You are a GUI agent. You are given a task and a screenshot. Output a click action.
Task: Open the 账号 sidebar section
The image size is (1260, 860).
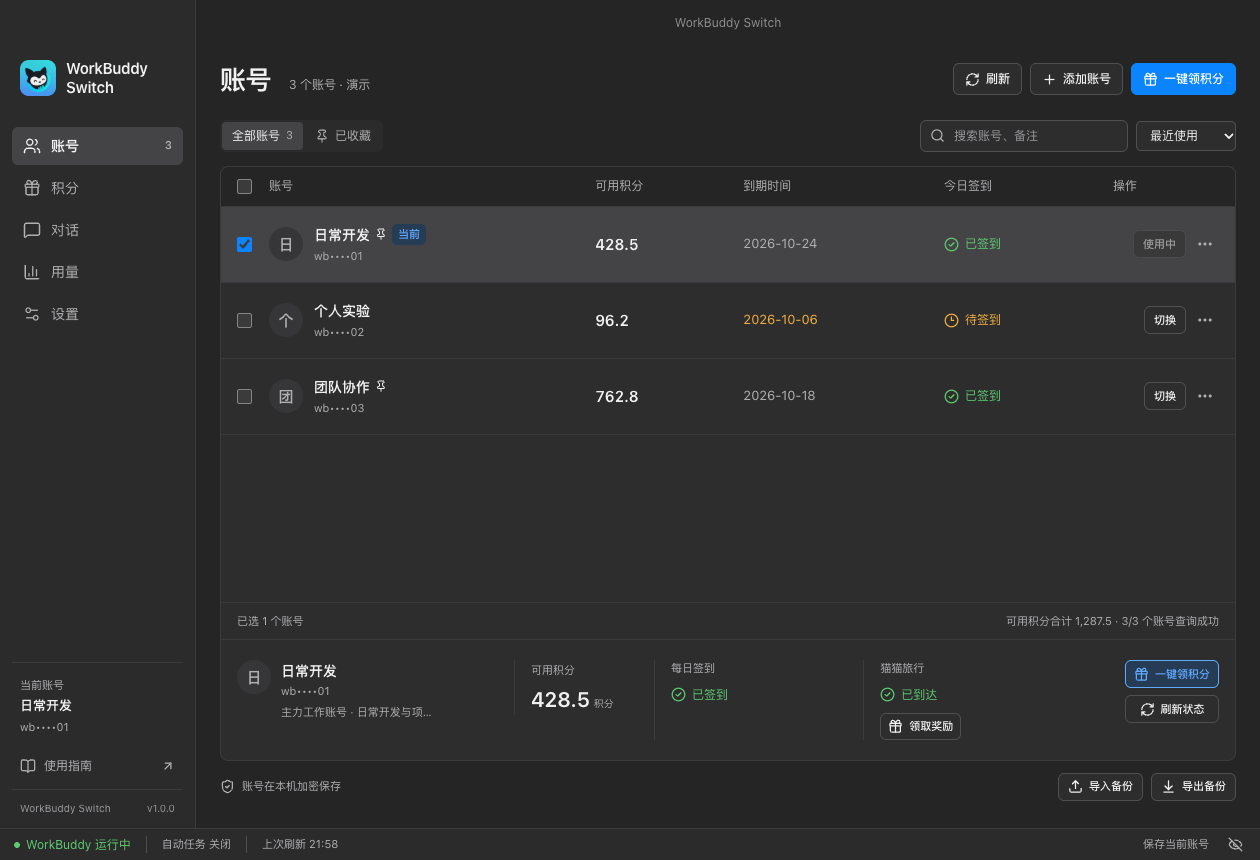(97, 146)
